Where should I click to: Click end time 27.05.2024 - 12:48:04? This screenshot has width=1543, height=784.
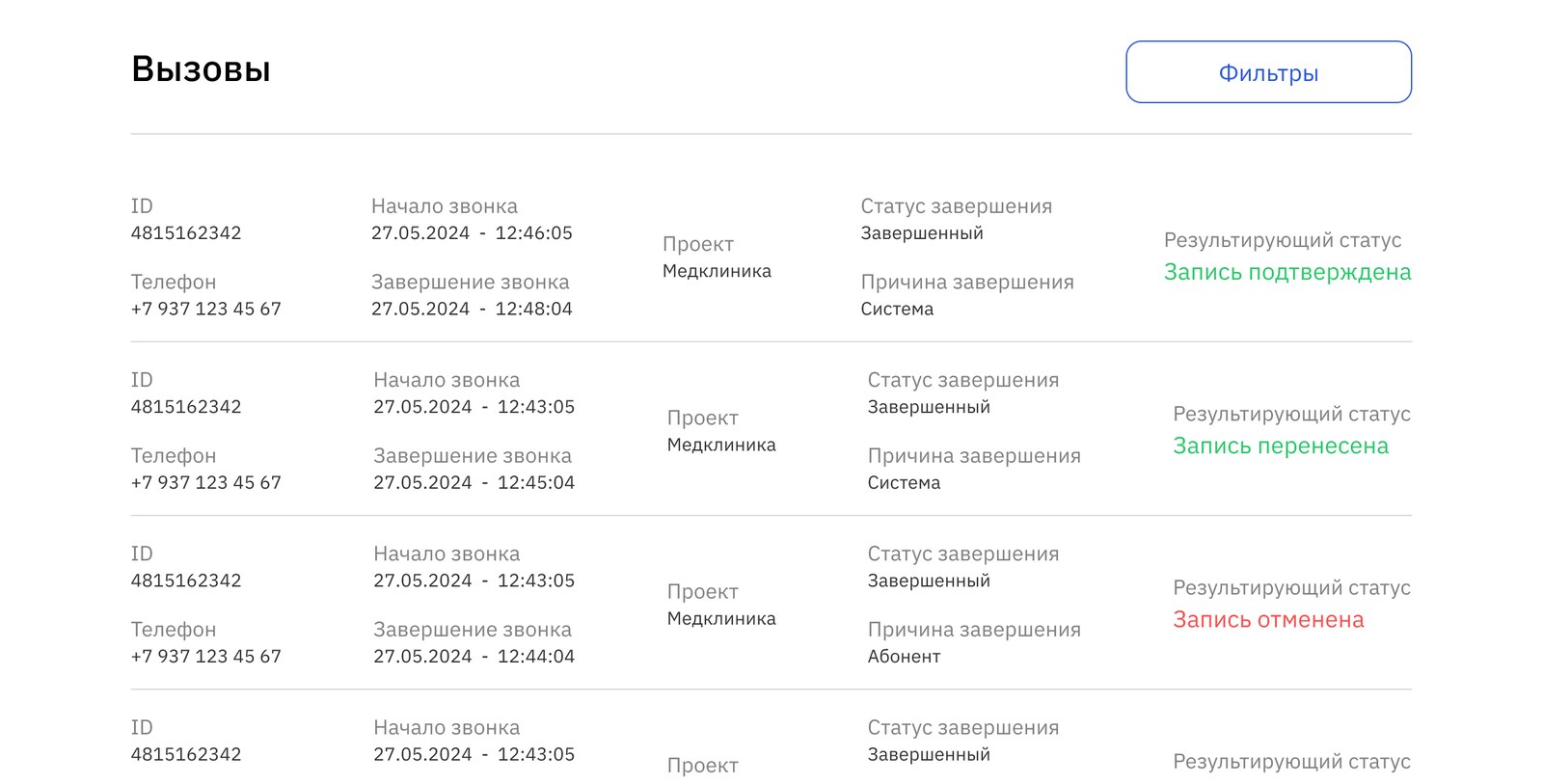472,309
